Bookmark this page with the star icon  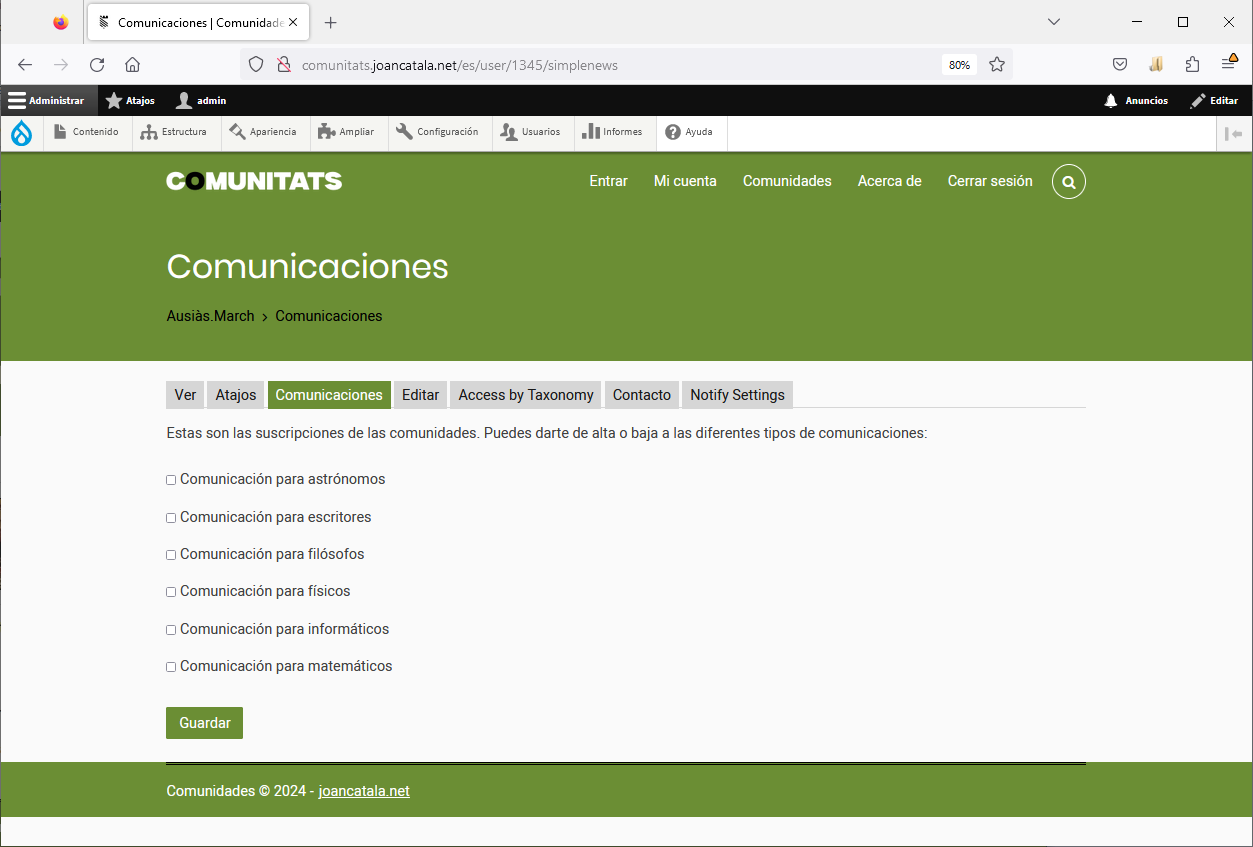[996, 65]
